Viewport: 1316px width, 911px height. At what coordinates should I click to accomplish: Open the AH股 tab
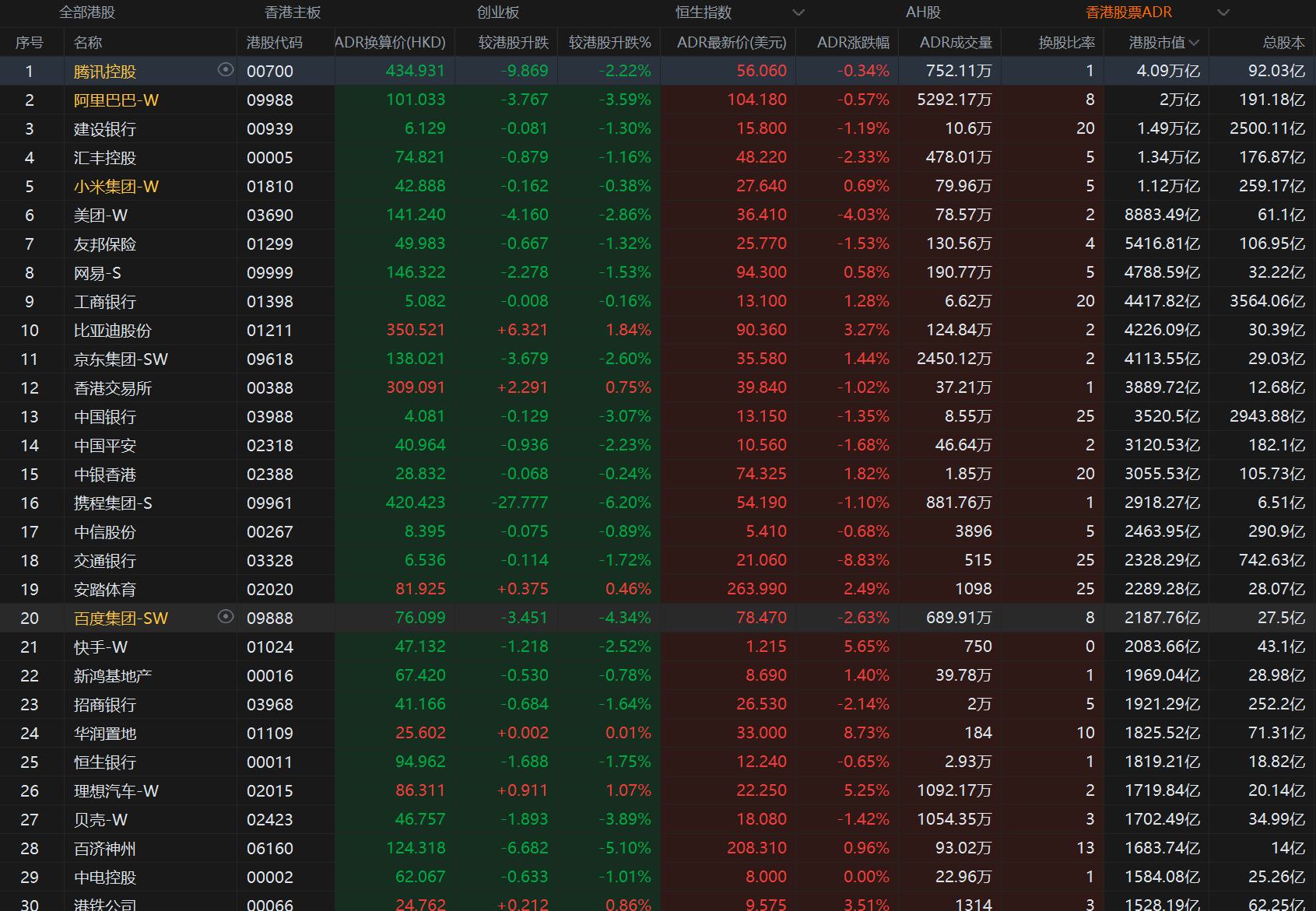(923, 12)
